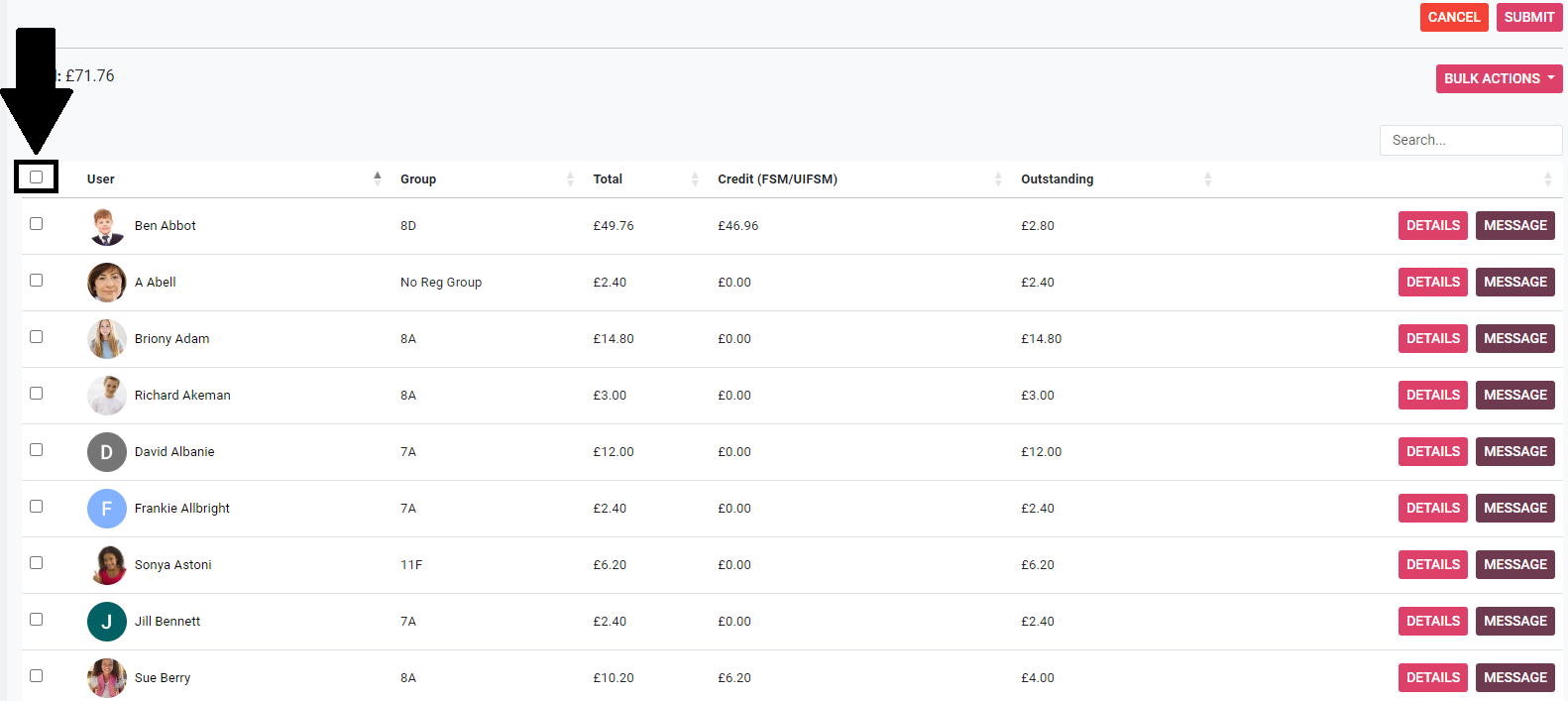Click into the Search field
Screen dimensions: 1568x701
tap(1470, 140)
